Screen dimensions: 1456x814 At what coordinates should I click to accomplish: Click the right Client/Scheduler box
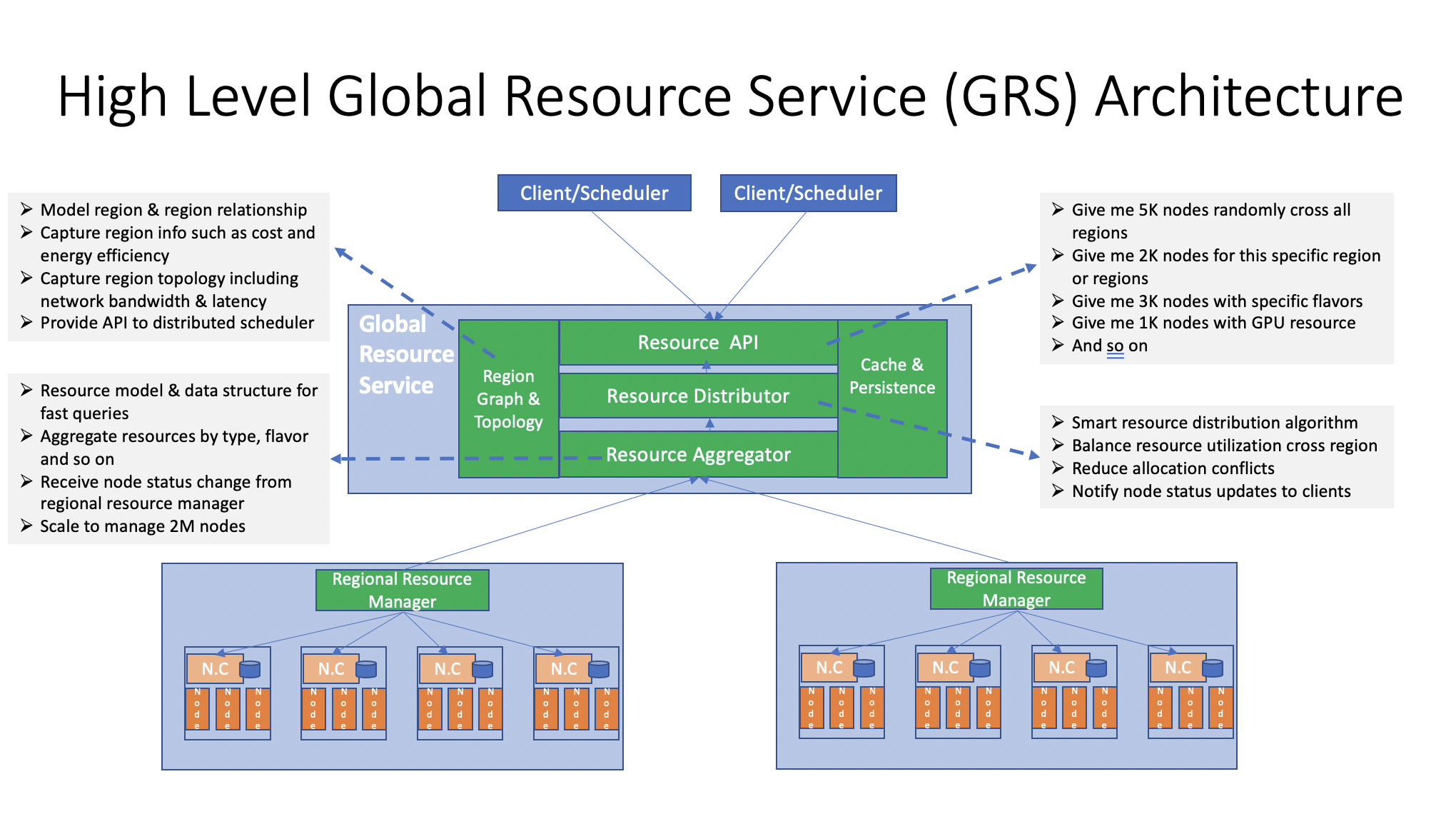808,193
